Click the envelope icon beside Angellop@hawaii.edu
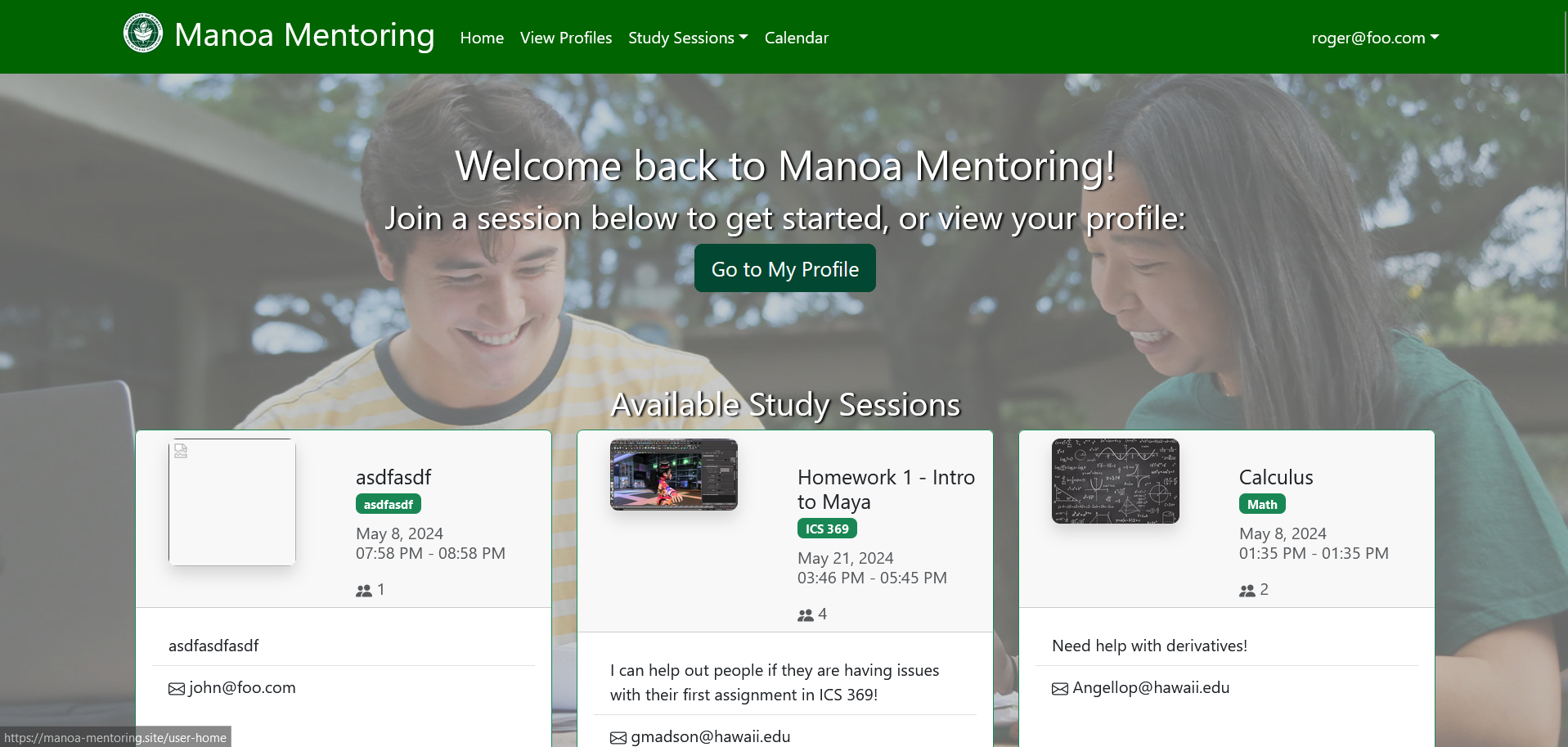1568x747 pixels. [1060, 689]
